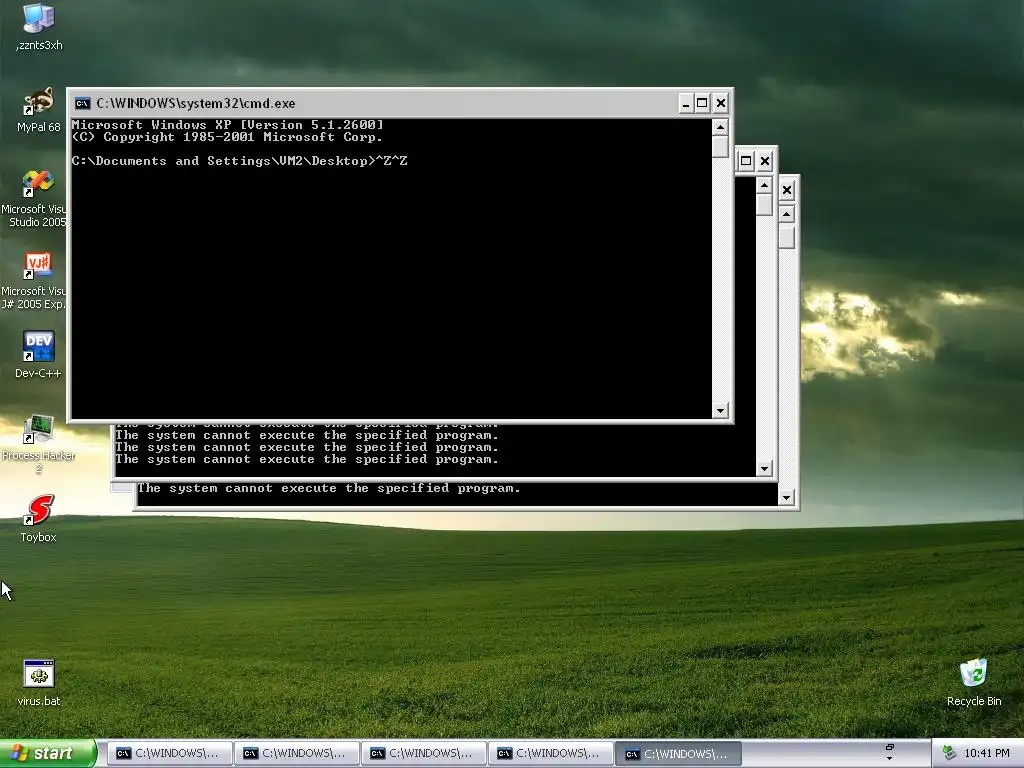This screenshot has width=1024, height=768.
Task: Click the taskbar clock showing 10:41 PM
Action: click(987, 754)
